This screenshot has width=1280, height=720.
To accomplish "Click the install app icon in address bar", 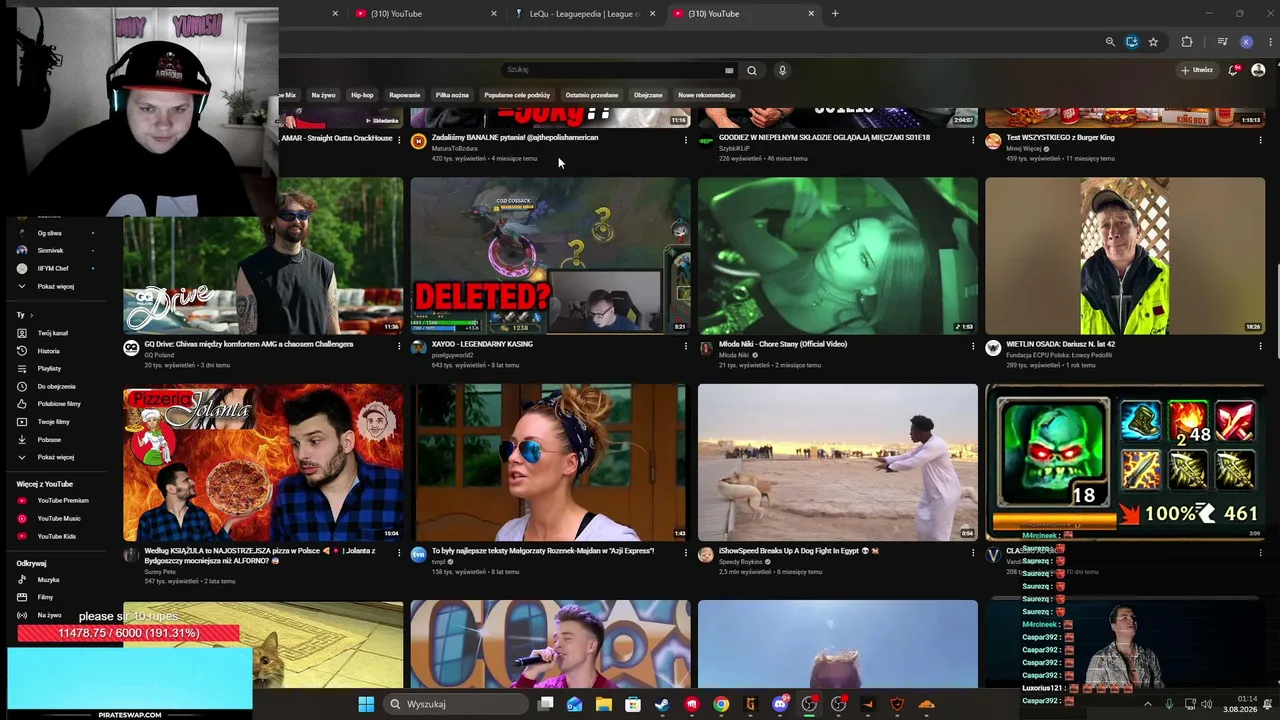I will coord(1132,42).
